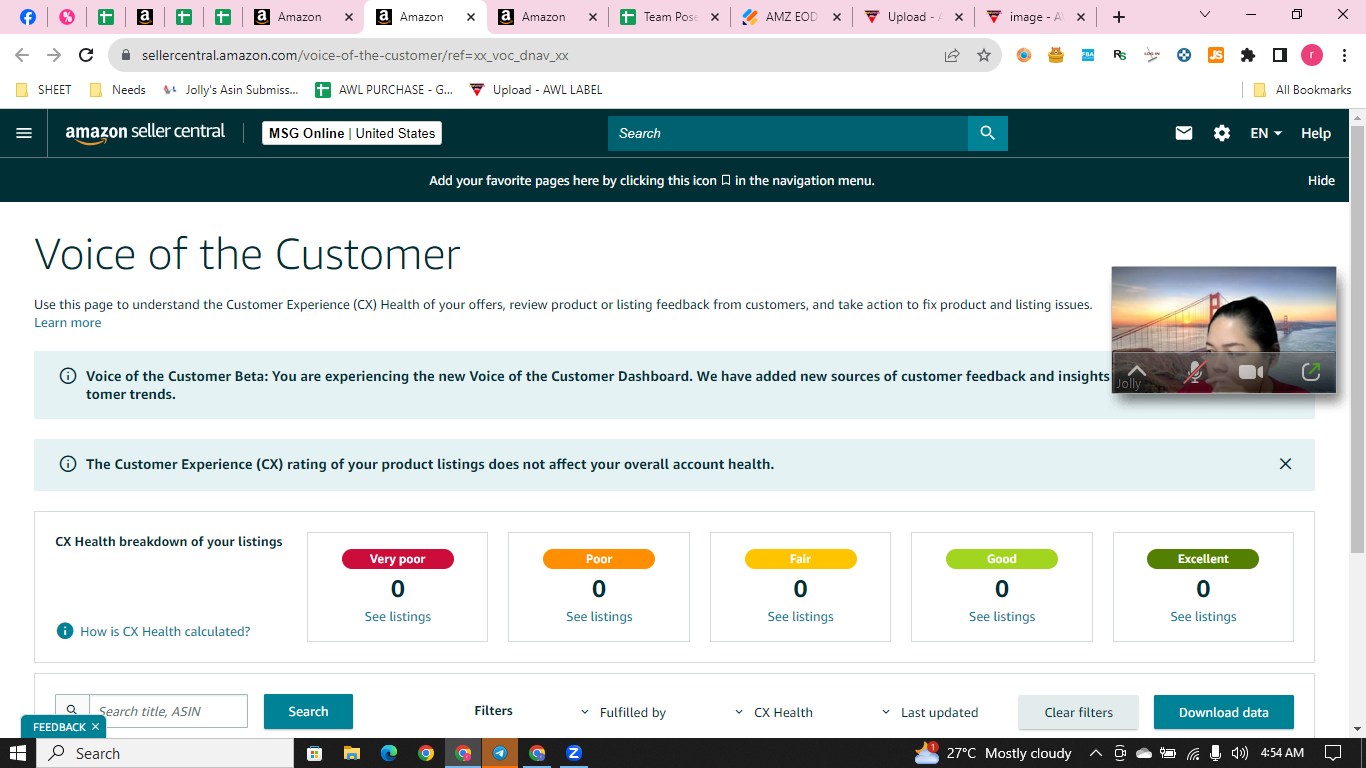Close the CX rating notice banner
This screenshot has height=768, width=1366.
(1285, 464)
